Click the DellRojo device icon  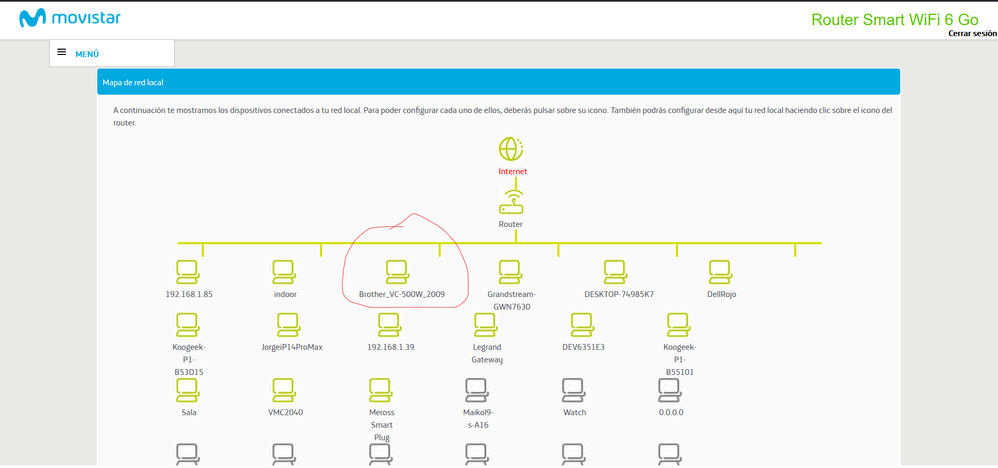[720, 271]
